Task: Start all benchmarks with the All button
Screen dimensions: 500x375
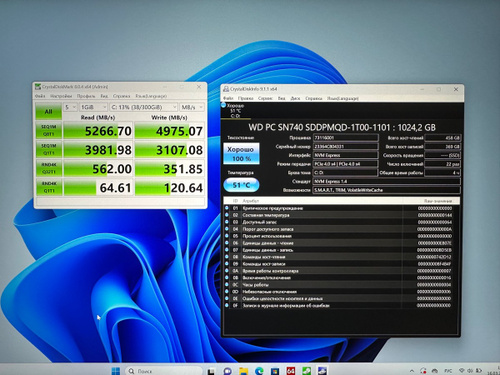Action: pos(49,111)
